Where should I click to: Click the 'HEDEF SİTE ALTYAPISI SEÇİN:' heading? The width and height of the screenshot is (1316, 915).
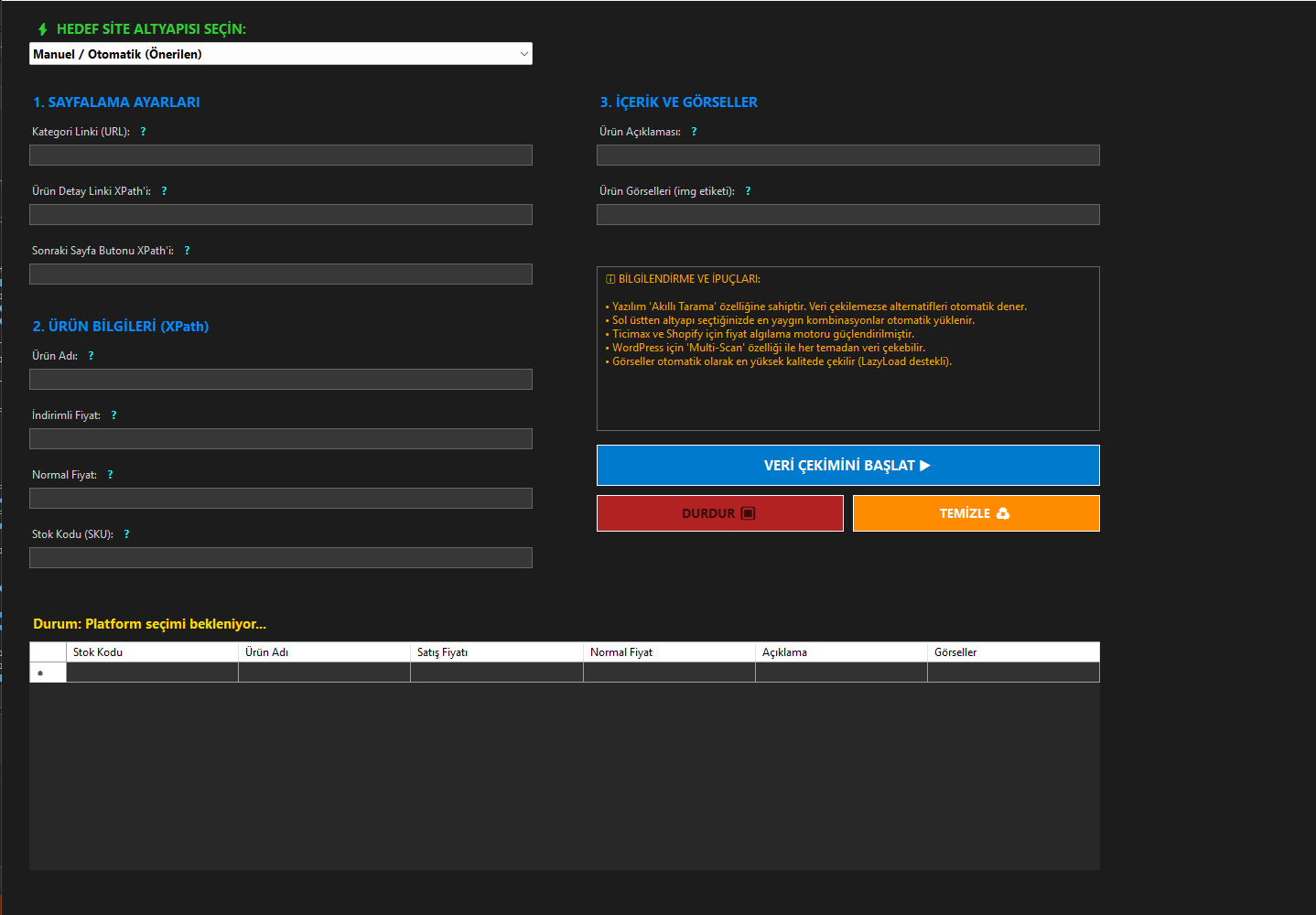[x=151, y=29]
